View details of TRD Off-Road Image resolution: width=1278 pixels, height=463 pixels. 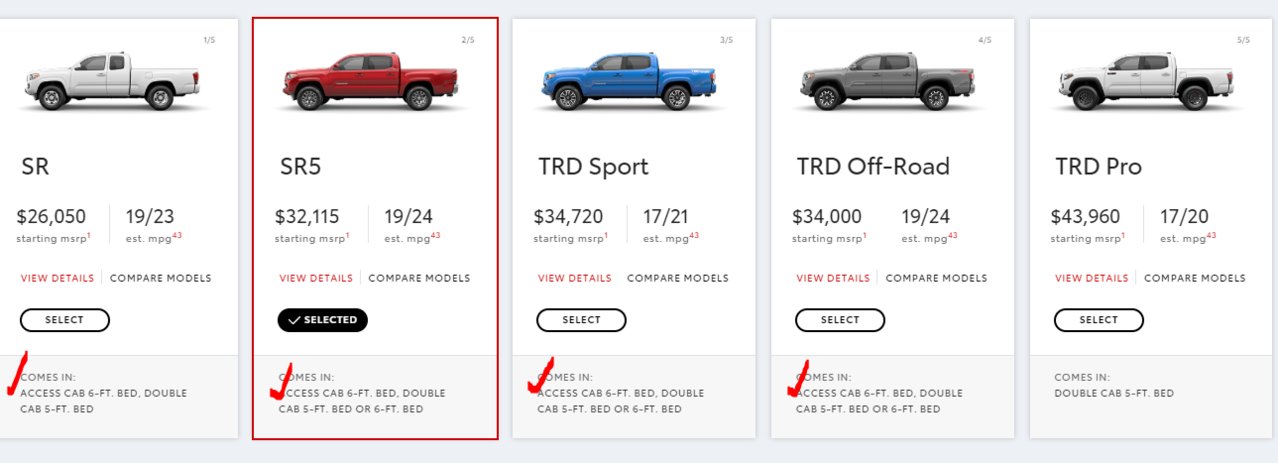[833, 278]
